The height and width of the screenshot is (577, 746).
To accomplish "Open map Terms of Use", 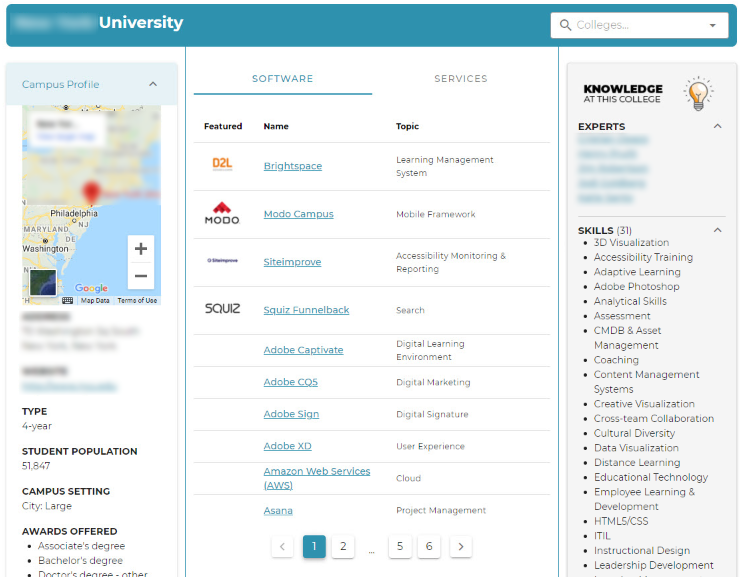I will 137,301.
